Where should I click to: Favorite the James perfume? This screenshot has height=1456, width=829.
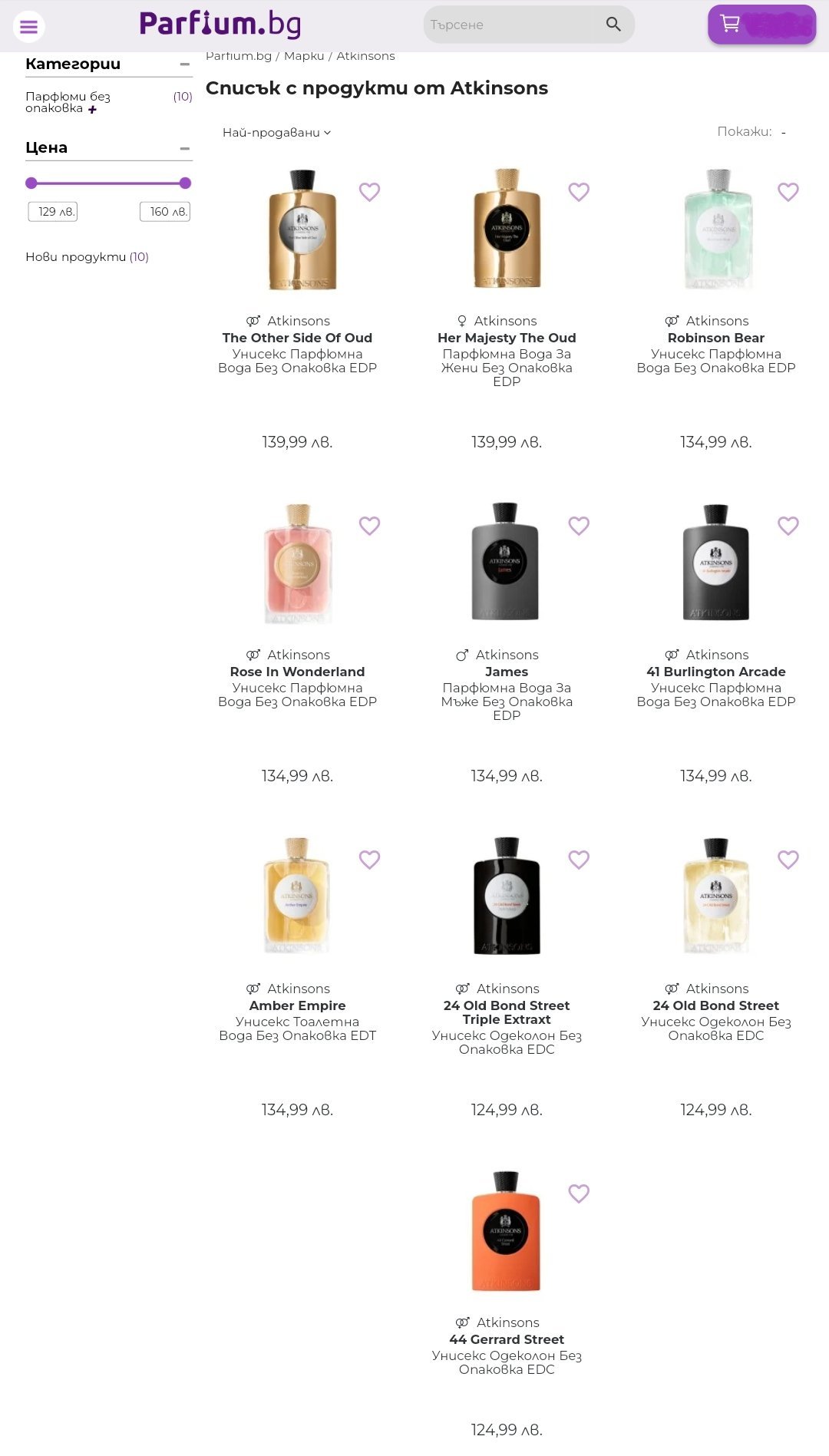pyautogui.click(x=579, y=526)
